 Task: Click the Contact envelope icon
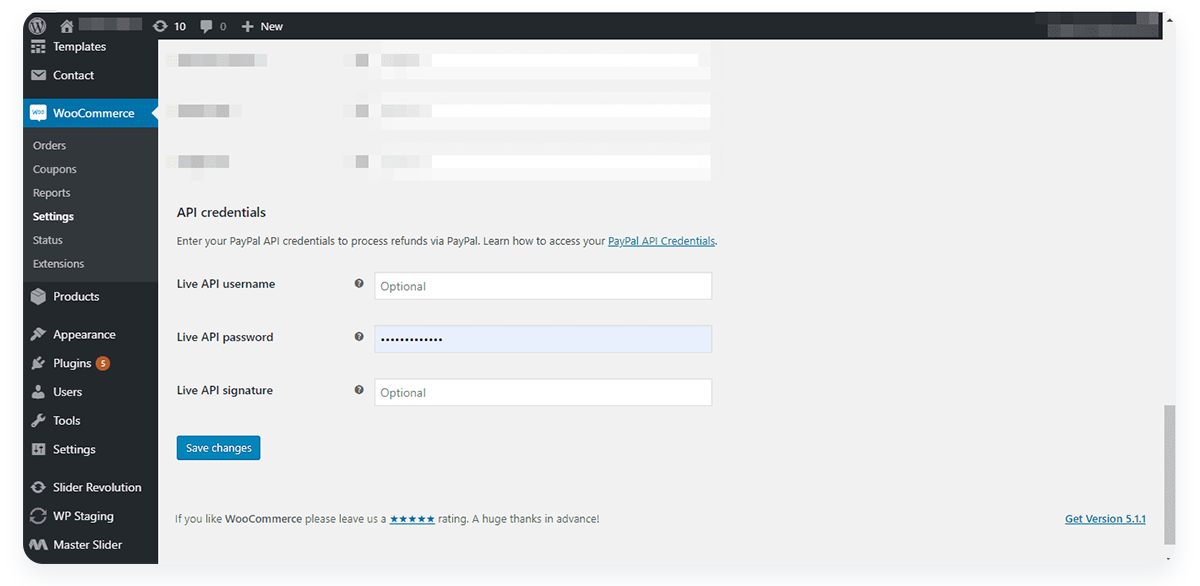pyautogui.click(x=38, y=75)
